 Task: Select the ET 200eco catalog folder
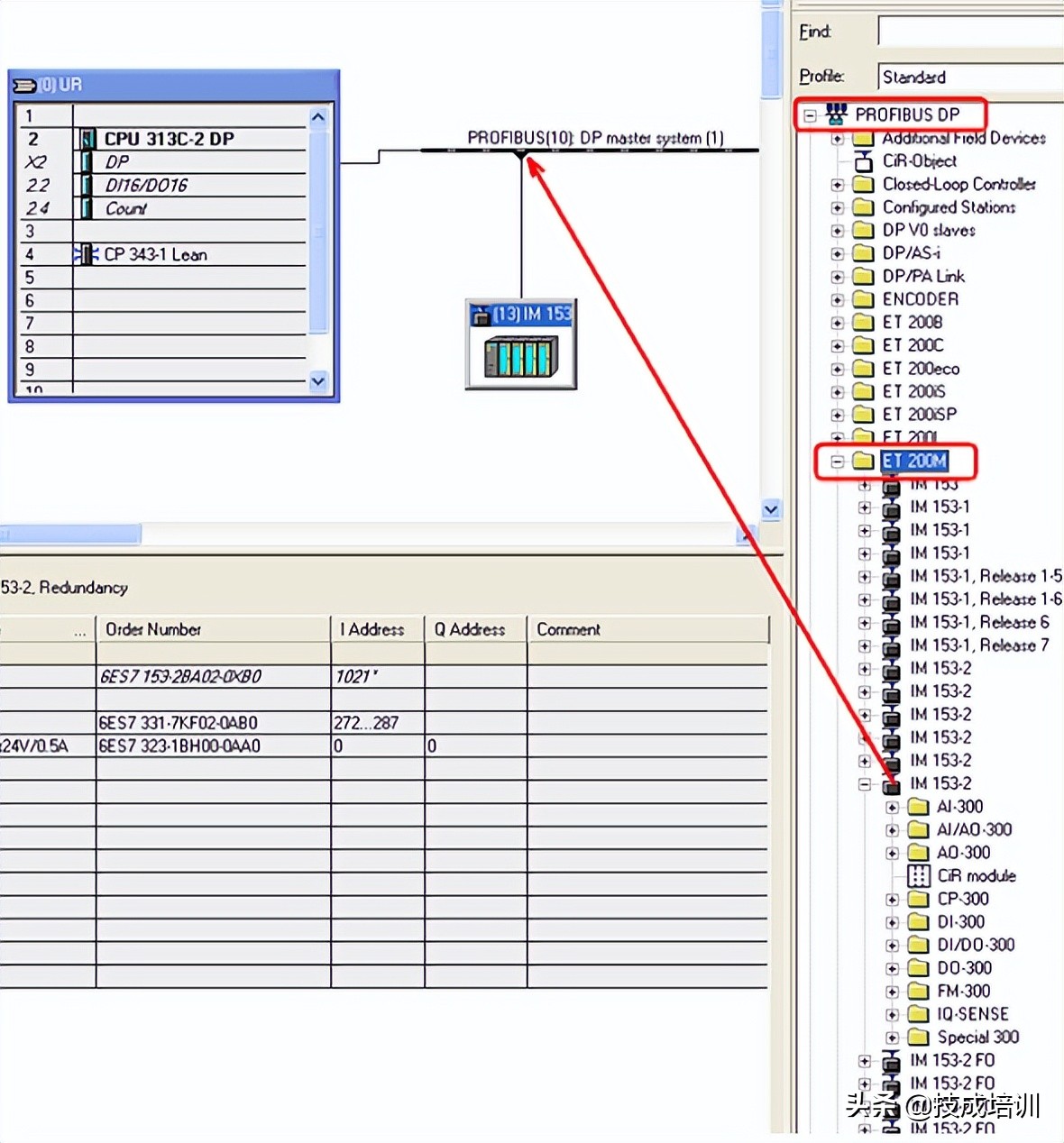coord(921,369)
